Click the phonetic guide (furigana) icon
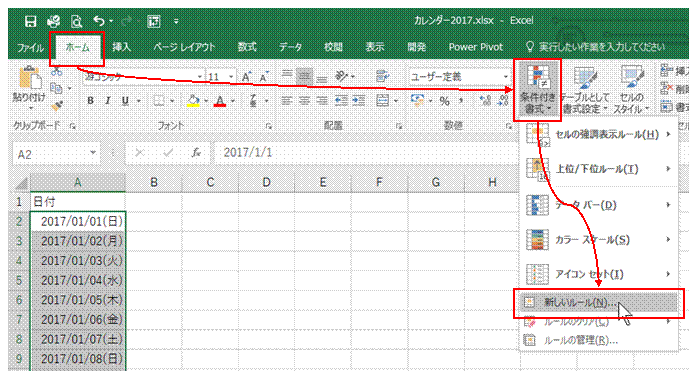698x377 pixels. (253, 101)
